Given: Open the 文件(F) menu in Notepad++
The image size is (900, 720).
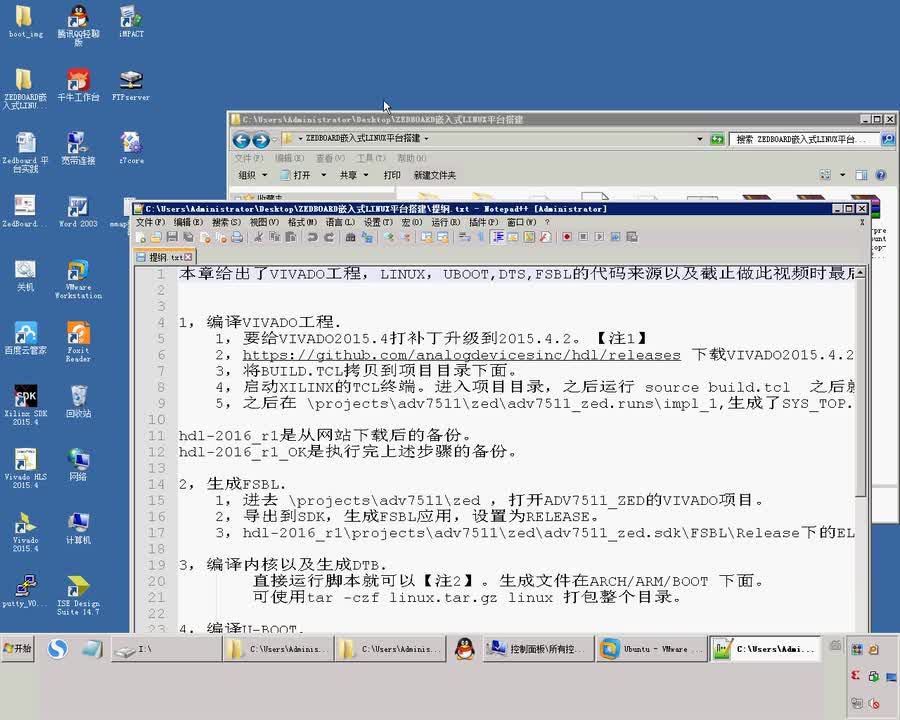Looking at the screenshot, I should (x=150, y=222).
